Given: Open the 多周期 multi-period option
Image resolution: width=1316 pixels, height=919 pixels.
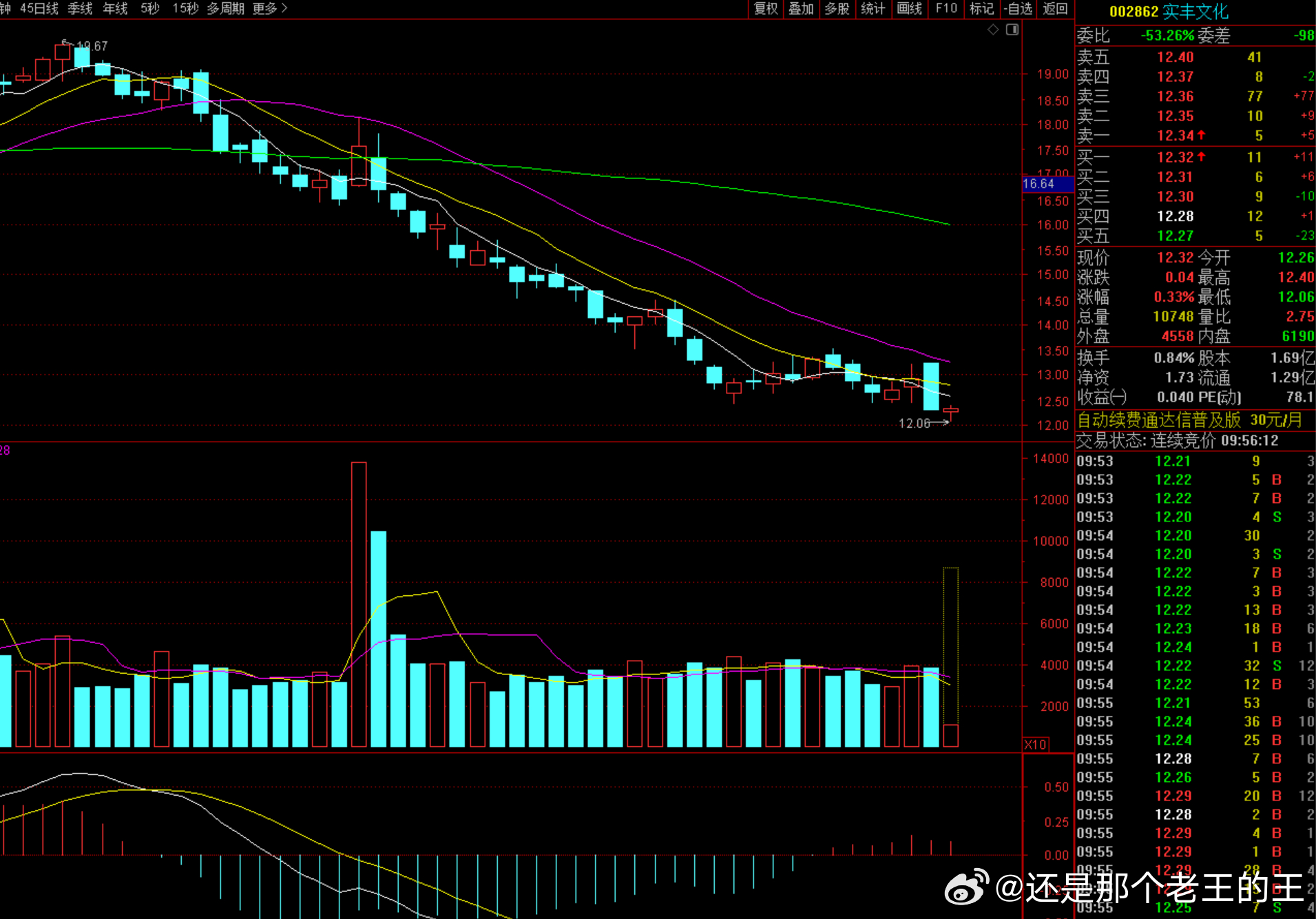Looking at the screenshot, I should click(x=225, y=8).
